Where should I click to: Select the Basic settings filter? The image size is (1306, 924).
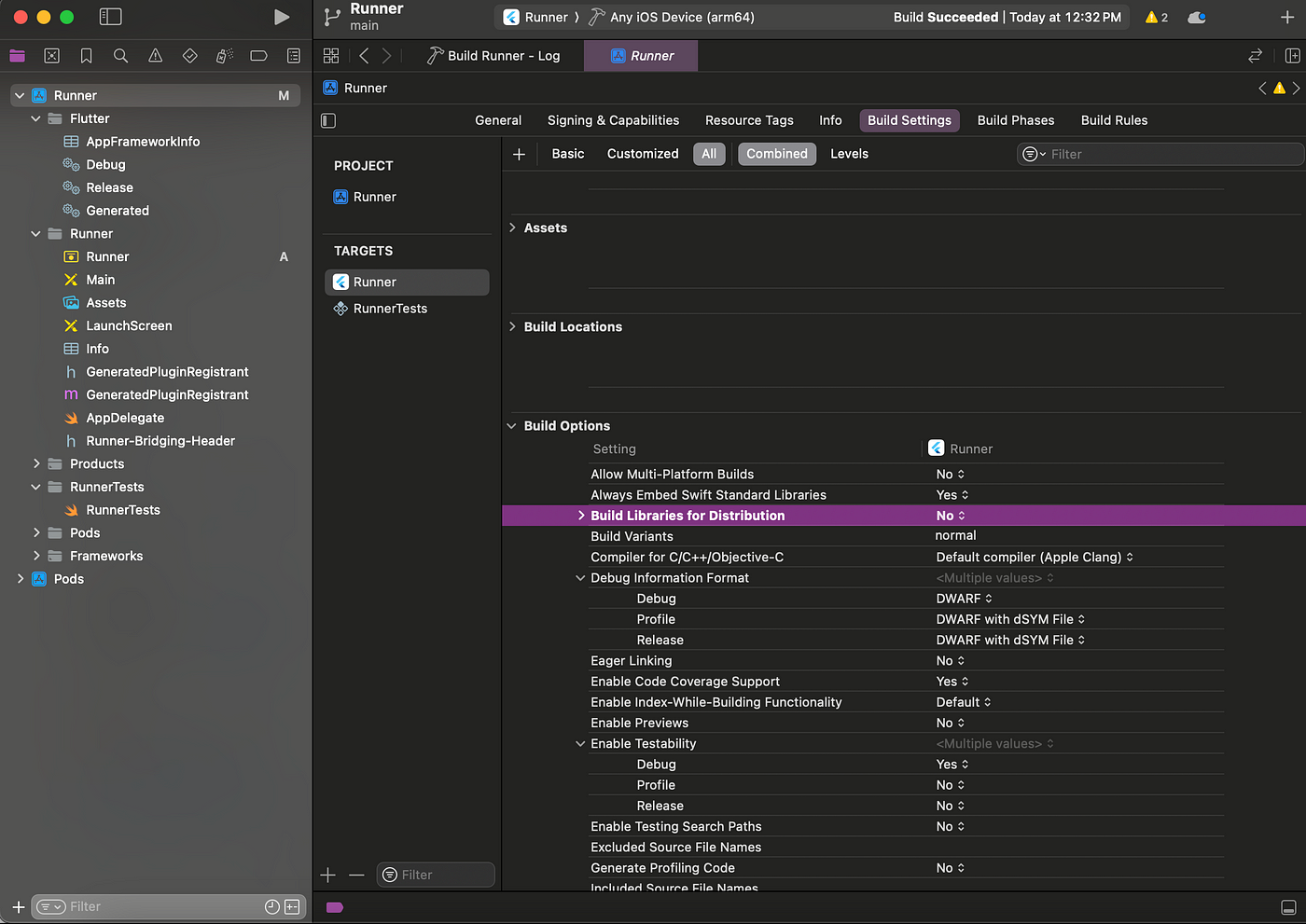[x=567, y=154]
